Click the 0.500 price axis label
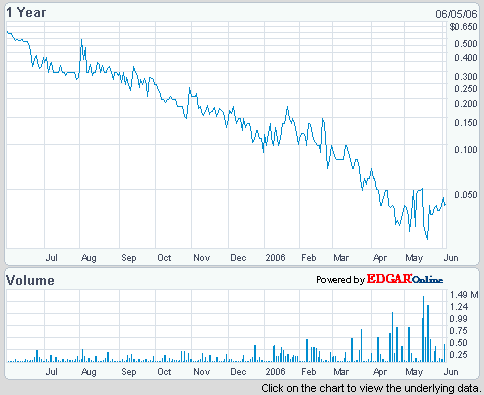 [x=466, y=44]
